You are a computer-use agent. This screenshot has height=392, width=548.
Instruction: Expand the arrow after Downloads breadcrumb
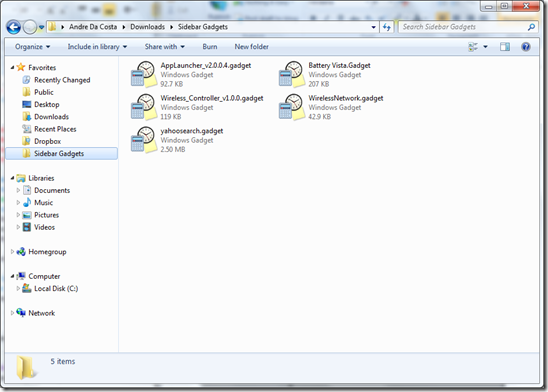pyautogui.click(x=171, y=27)
